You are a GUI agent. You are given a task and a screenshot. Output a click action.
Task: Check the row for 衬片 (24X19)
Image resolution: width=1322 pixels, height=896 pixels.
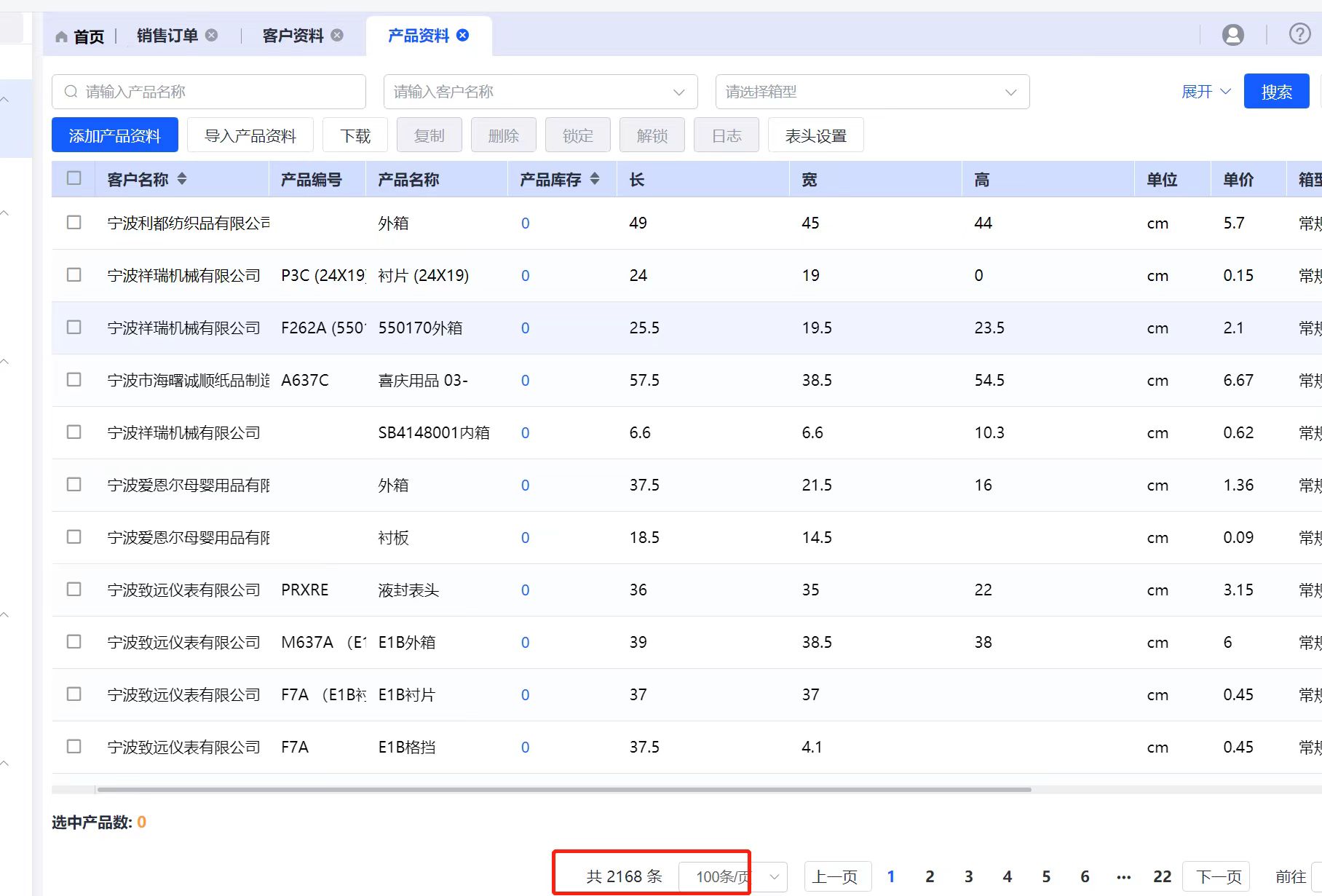point(74,274)
